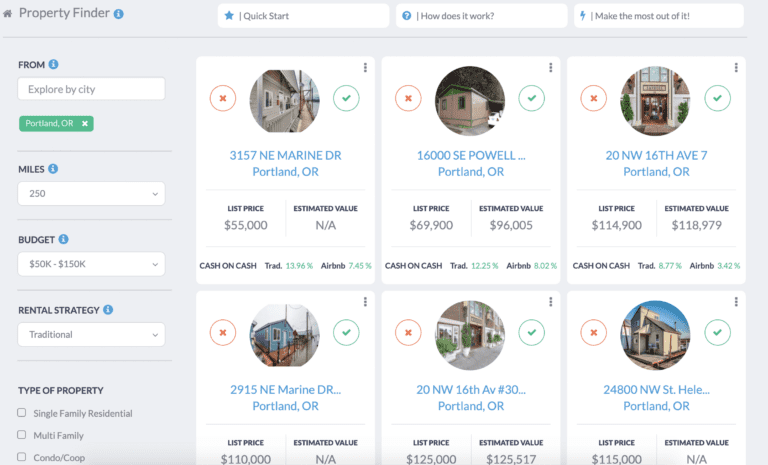Accept the 2915 NE Marine Dr listing
Viewport: 768px width, 465px height.
click(346, 332)
